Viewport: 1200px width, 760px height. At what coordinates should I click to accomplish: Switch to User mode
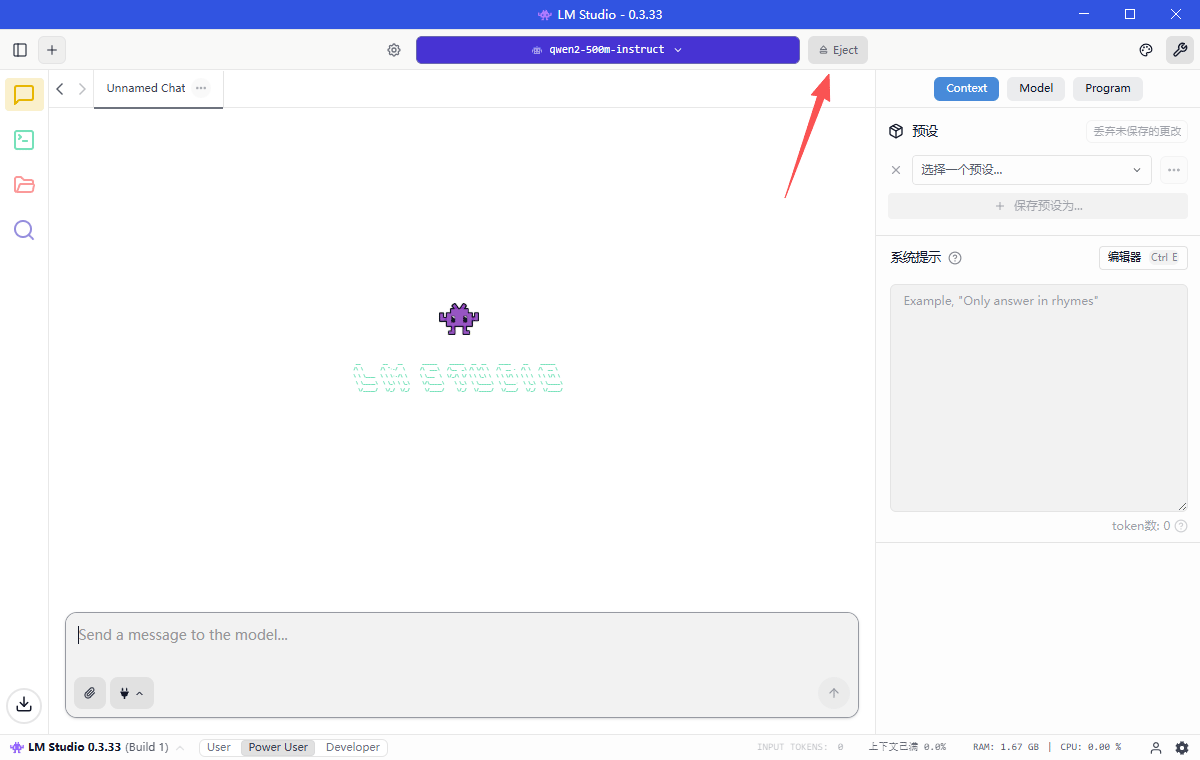pyautogui.click(x=219, y=747)
